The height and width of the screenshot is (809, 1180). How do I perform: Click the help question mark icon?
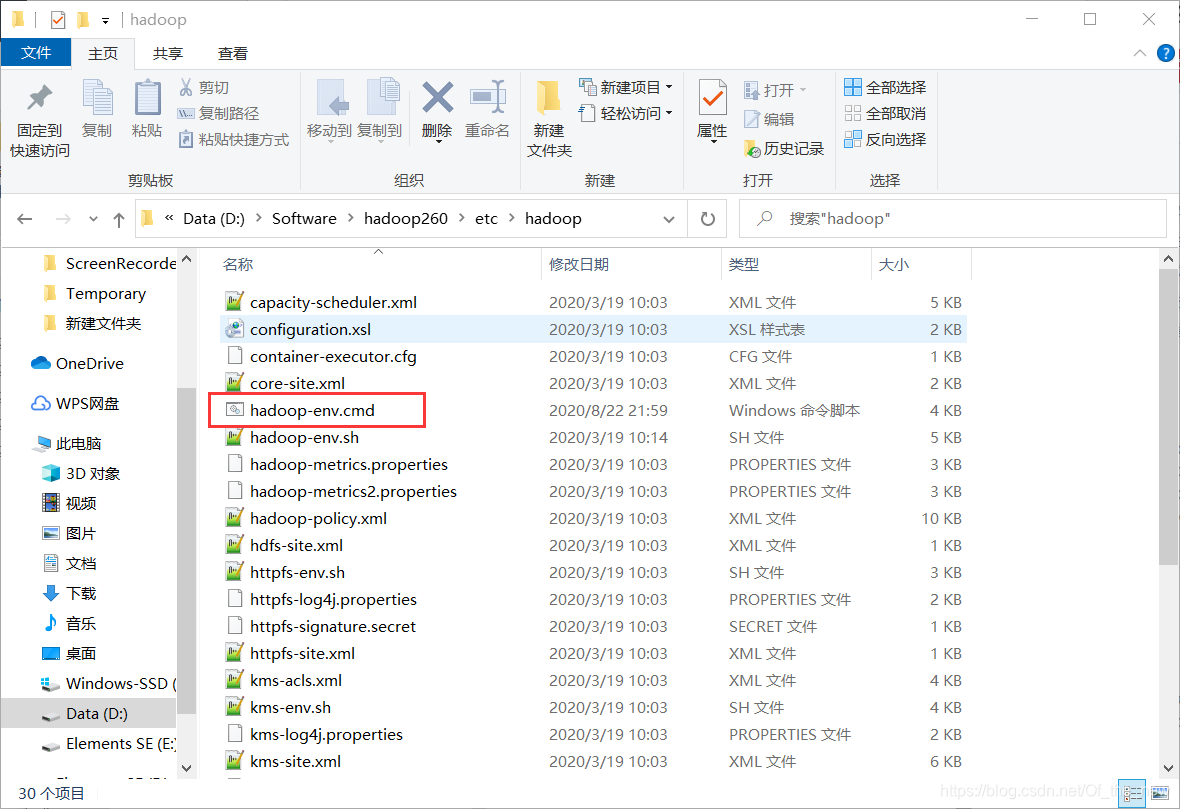pyautogui.click(x=1165, y=53)
